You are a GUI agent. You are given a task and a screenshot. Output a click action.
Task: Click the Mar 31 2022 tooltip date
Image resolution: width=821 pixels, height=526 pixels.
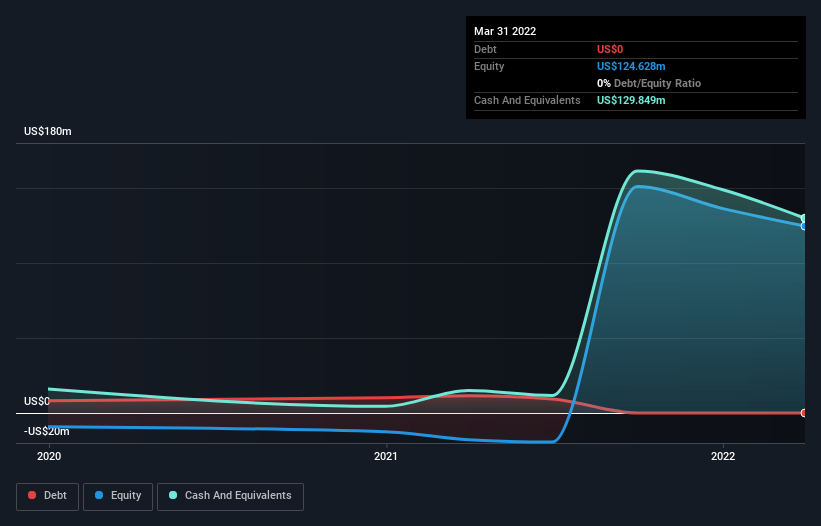[x=505, y=31]
